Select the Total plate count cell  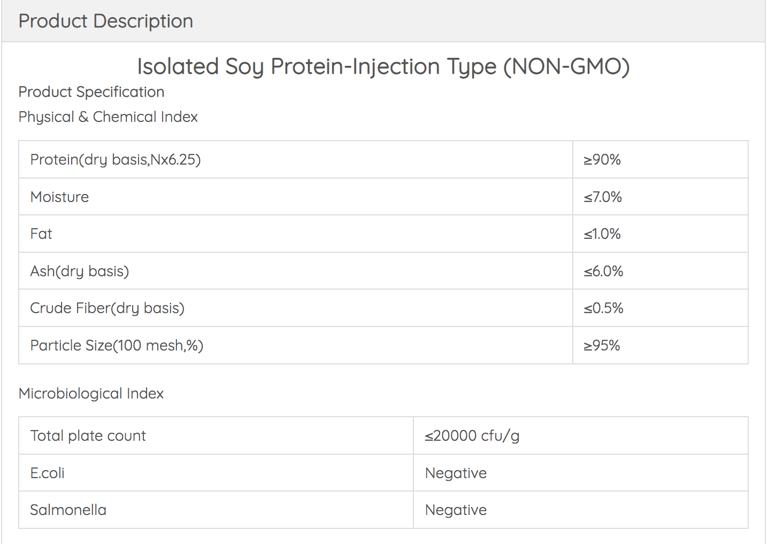click(216, 436)
